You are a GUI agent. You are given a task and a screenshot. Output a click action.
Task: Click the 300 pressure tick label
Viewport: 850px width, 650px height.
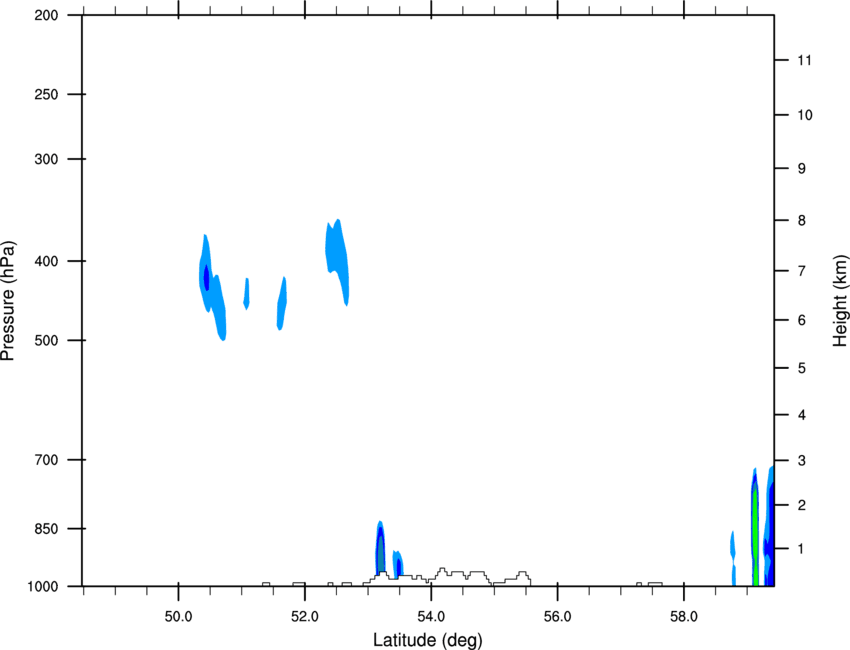tap(46, 159)
